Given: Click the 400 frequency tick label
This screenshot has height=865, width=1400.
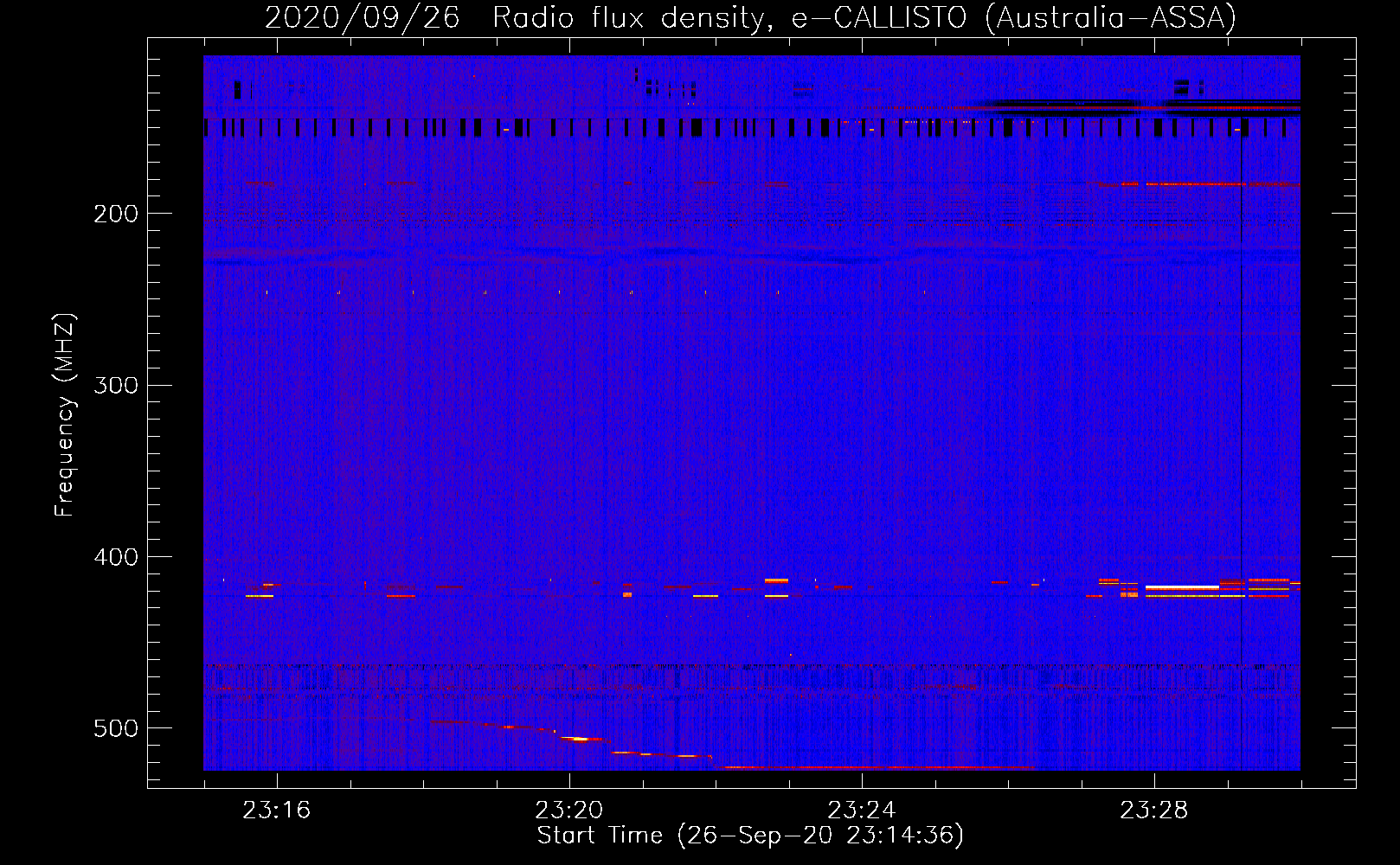Looking at the screenshot, I should coord(116,557).
